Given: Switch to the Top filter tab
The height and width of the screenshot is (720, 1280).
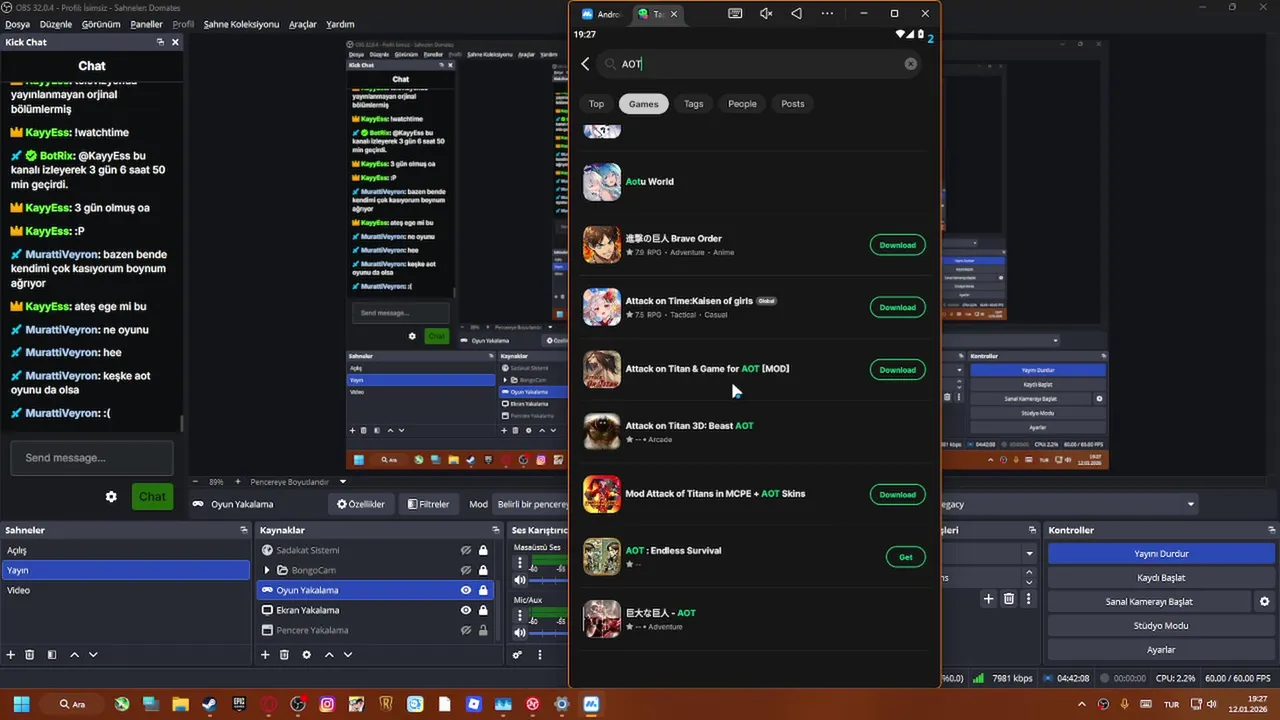Looking at the screenshot, I should 596,104.
